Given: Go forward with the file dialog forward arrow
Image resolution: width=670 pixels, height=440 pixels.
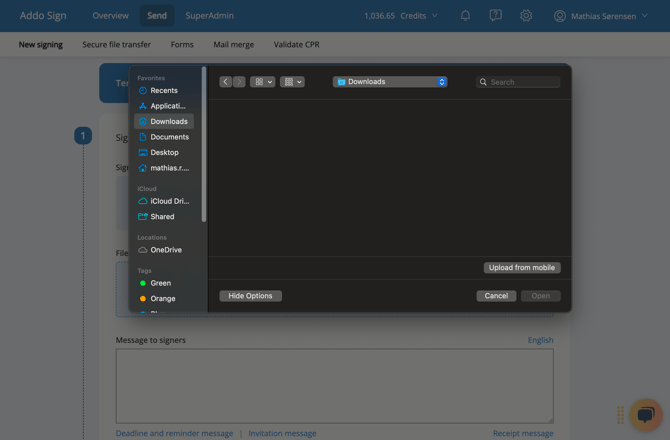Looking at the screenshot, I should point(239,82).
